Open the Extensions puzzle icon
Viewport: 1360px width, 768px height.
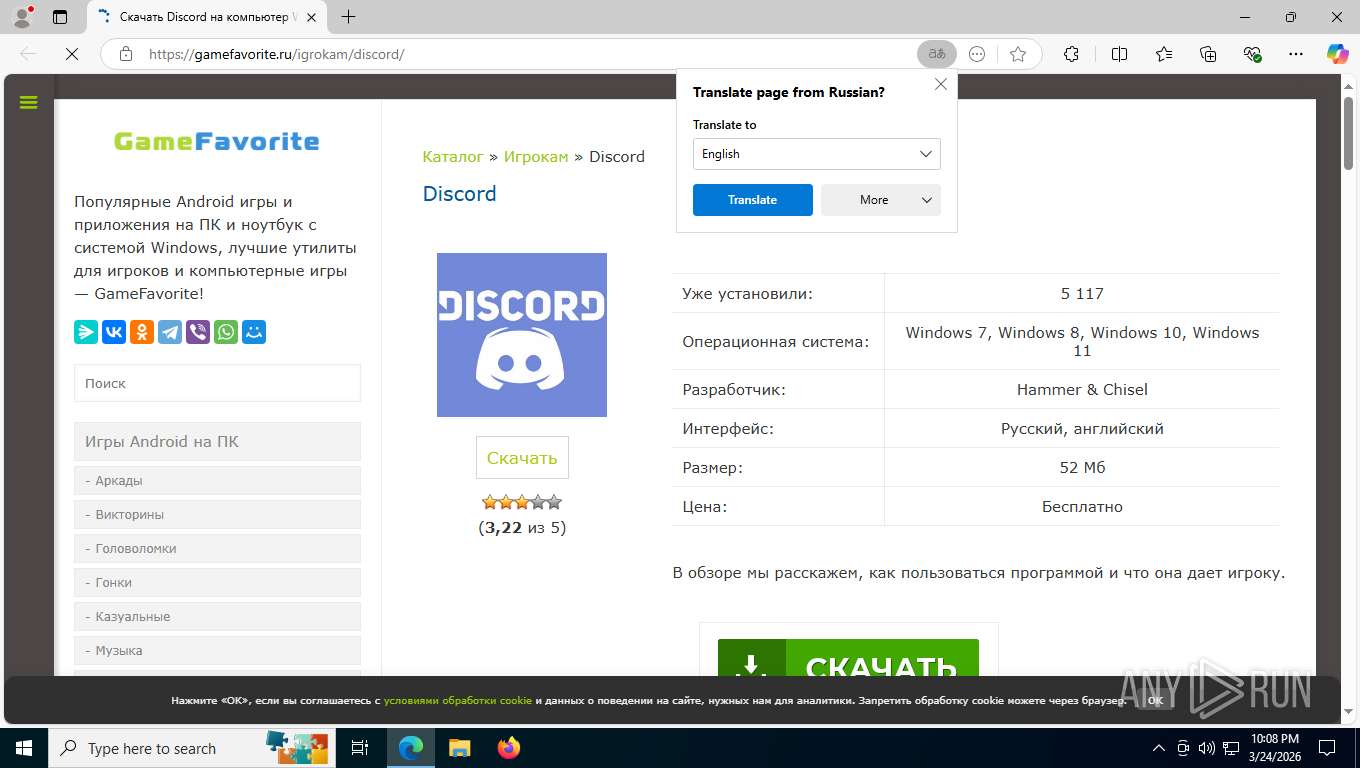pyautogui.click(x=1071, y=54)
